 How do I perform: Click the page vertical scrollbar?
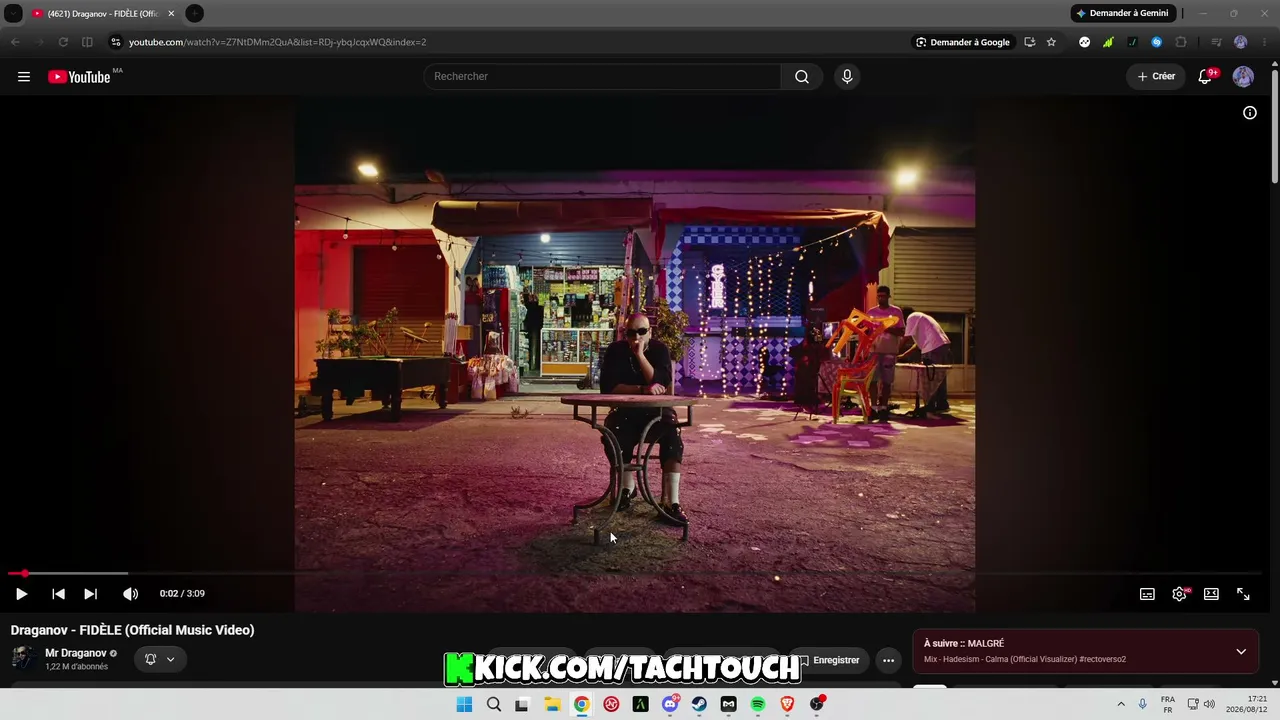1274,125
